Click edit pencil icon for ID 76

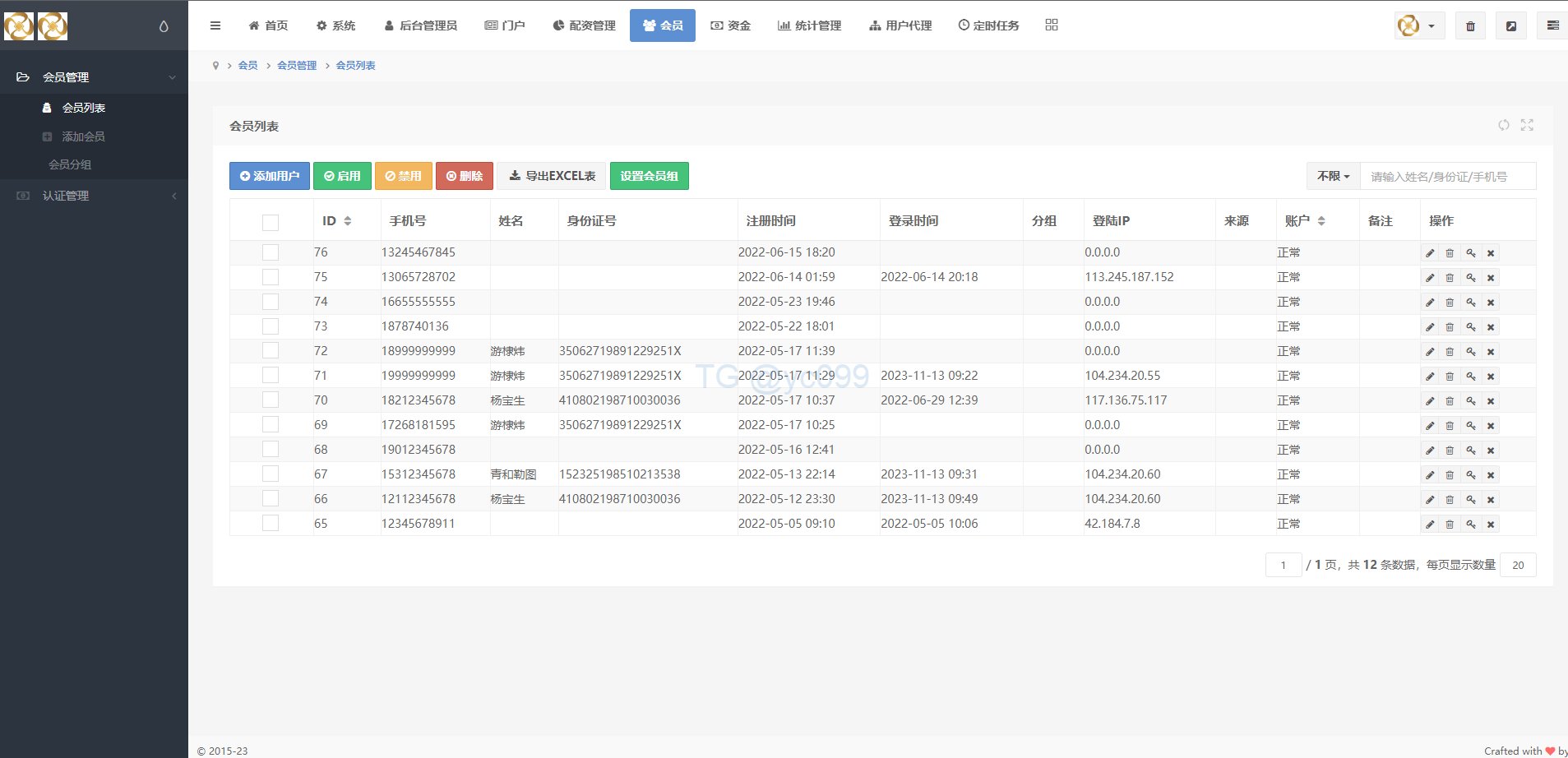[x=1430, y=253]
